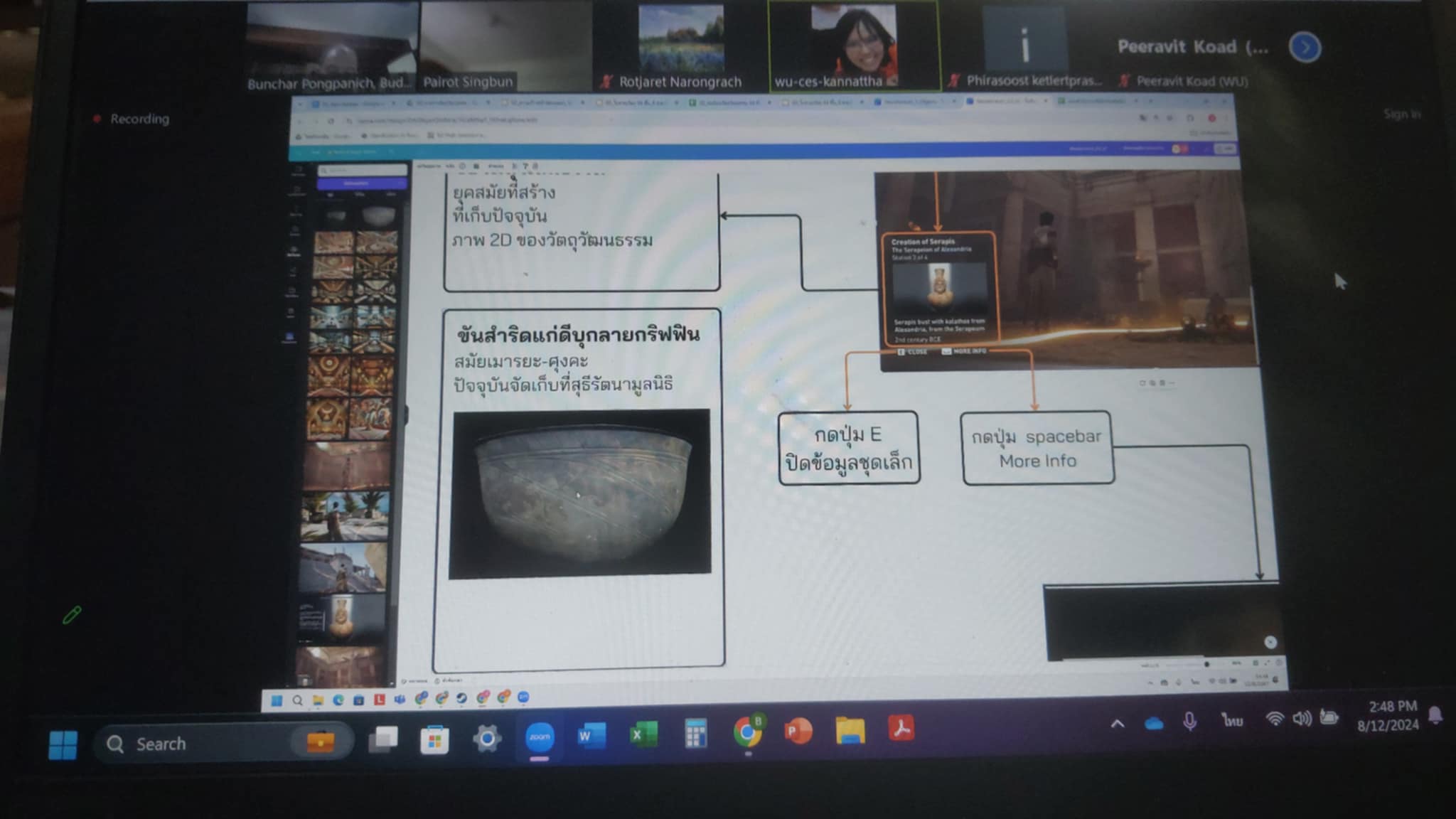Launch Microsoft Word from the taskbar
This screenshot has height=819, width=1456.
point(591,735)
